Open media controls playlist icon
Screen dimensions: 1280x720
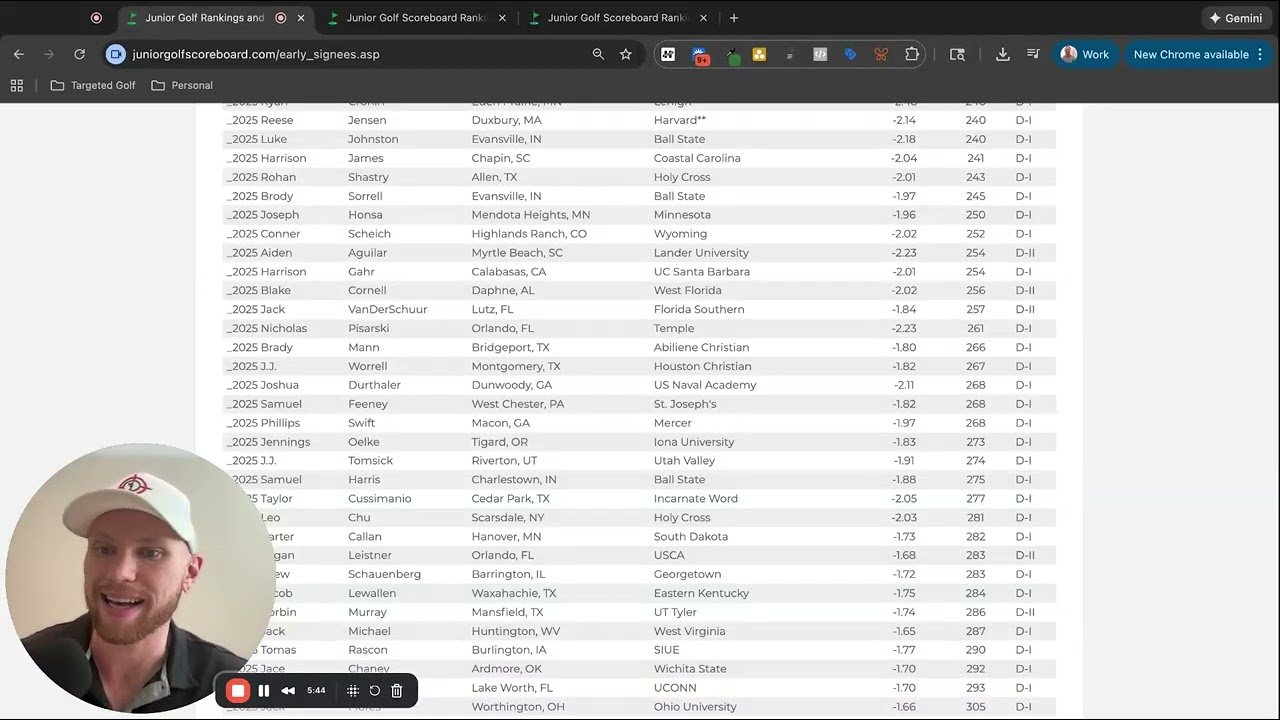coord(1033,54)
